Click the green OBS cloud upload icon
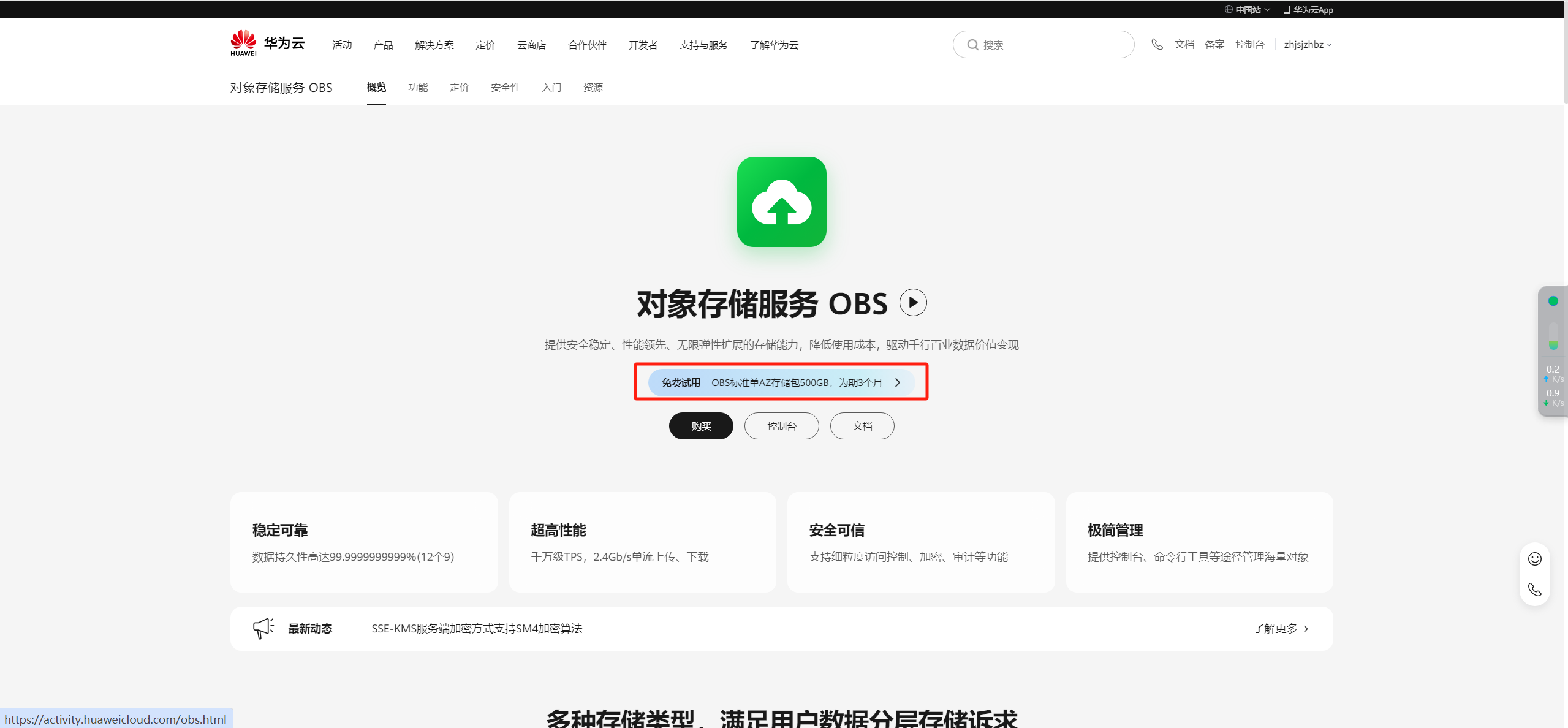 click(781, 202)
